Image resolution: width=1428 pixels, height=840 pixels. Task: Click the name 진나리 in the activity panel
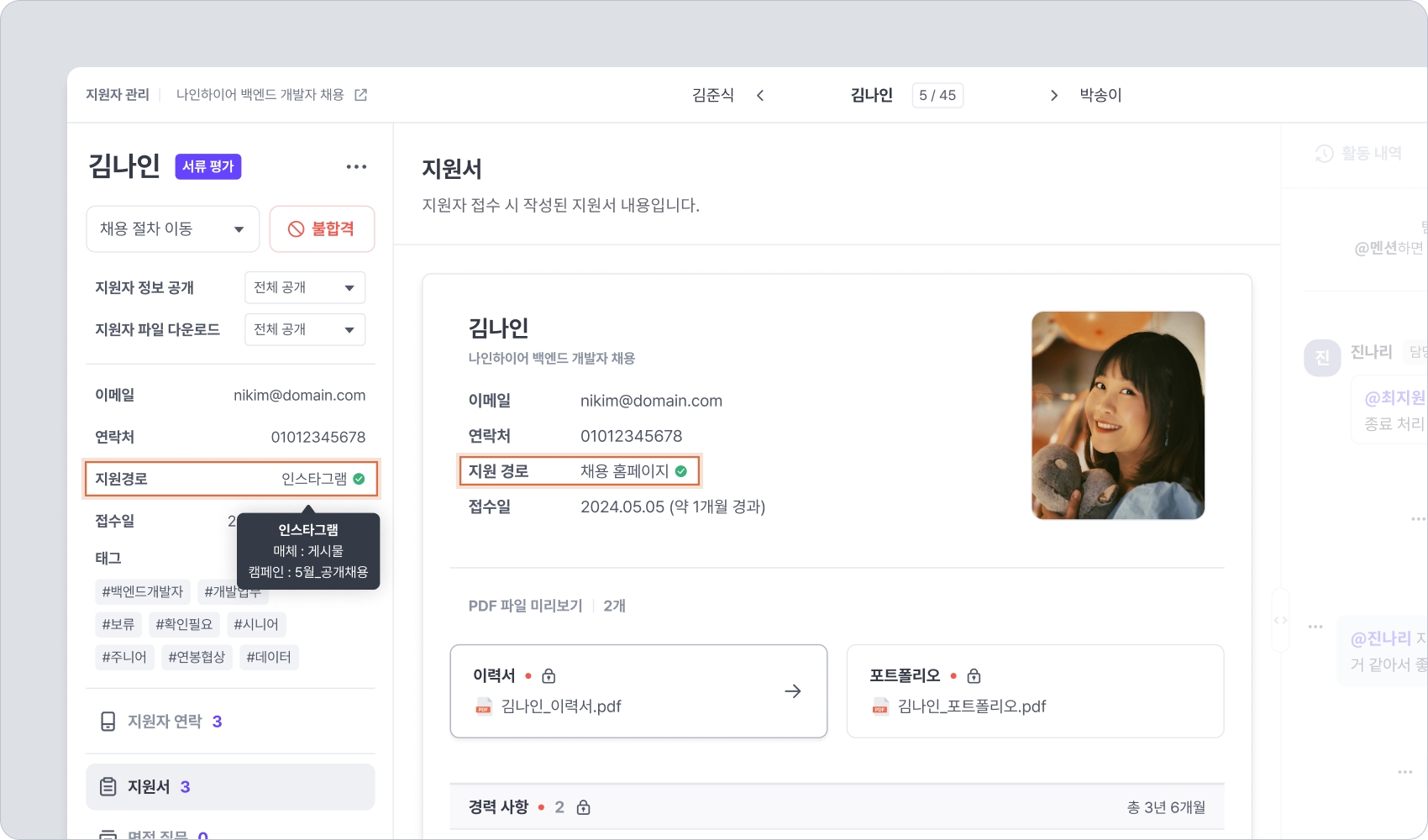(1371, 352)
